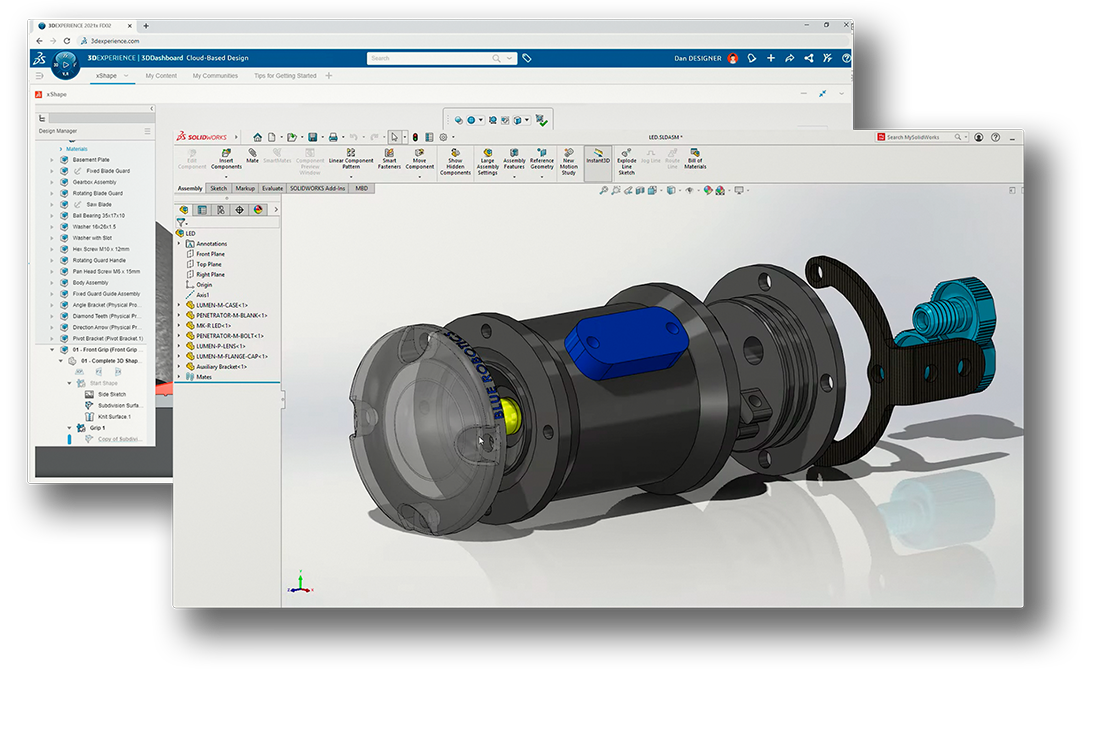The width and height of the screenshot is (1100, 750).
Task: Click the feature tree filter funnel icon
Action: pos(181,222)
